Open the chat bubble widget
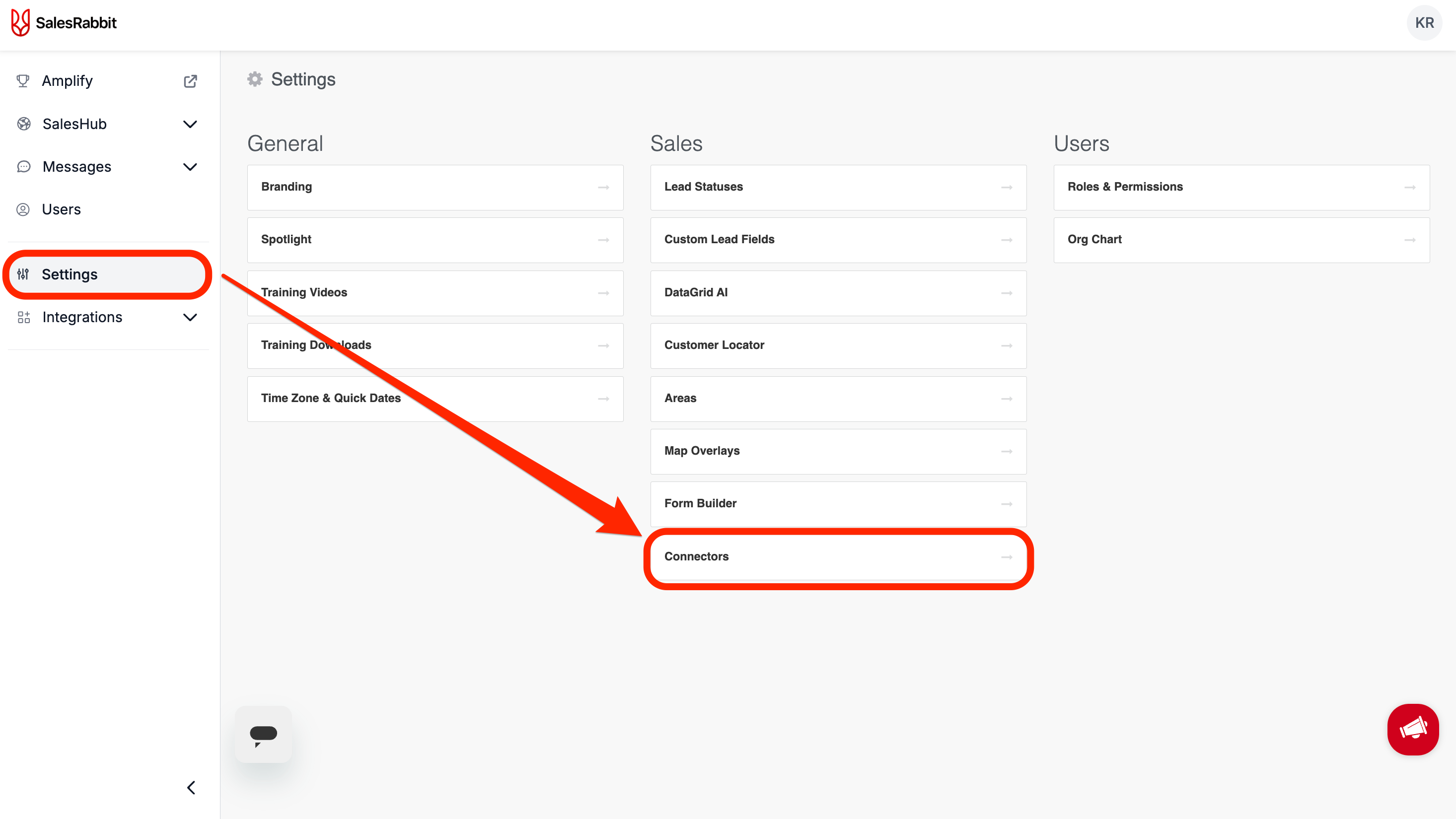The width and height of the screenshot is (1456, 819). [x=263, y=734]
